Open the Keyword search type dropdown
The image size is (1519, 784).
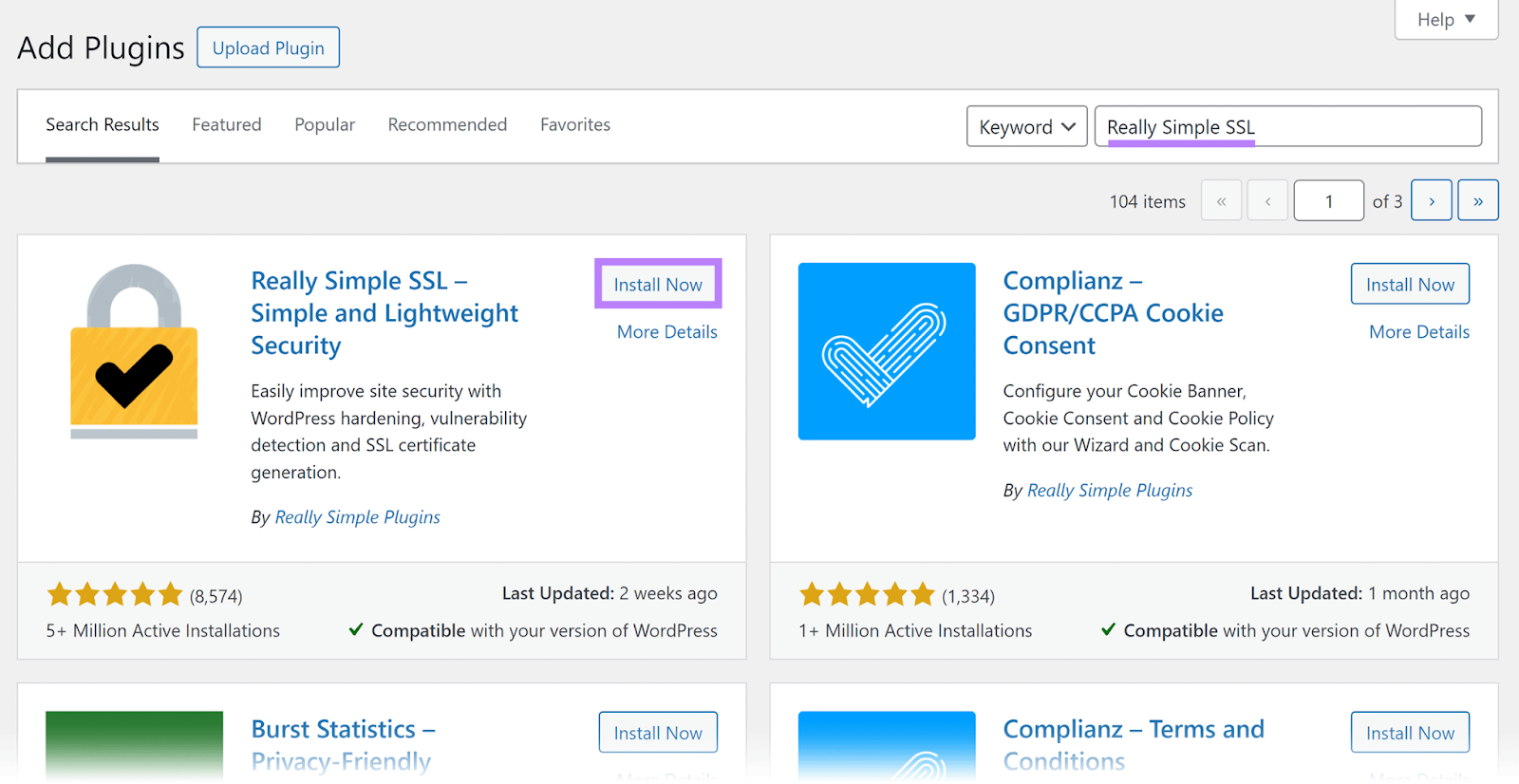pos(1027,126)
